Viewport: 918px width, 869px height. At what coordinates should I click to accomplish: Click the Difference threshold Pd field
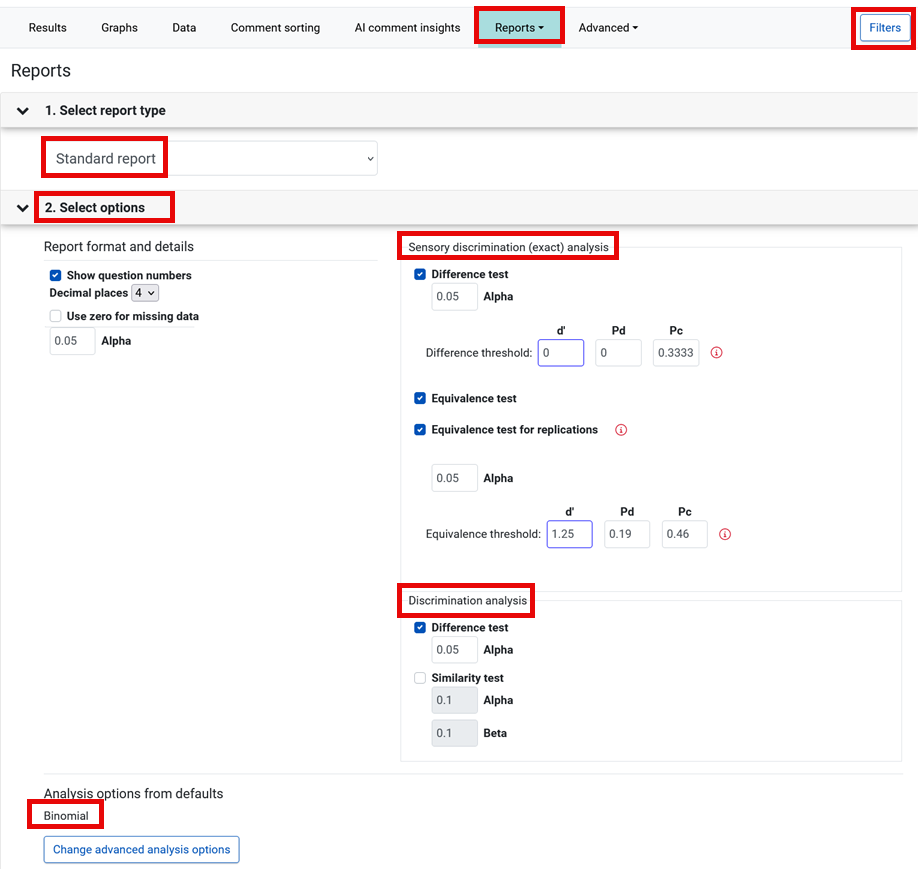[x=618, y=353]
